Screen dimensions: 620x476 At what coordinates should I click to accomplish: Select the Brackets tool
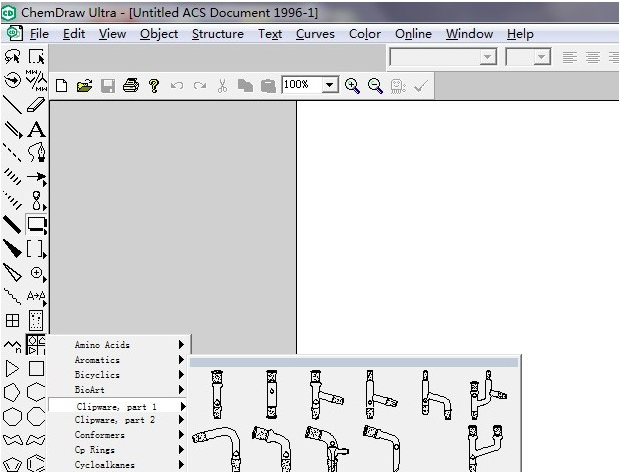[36, 249]
